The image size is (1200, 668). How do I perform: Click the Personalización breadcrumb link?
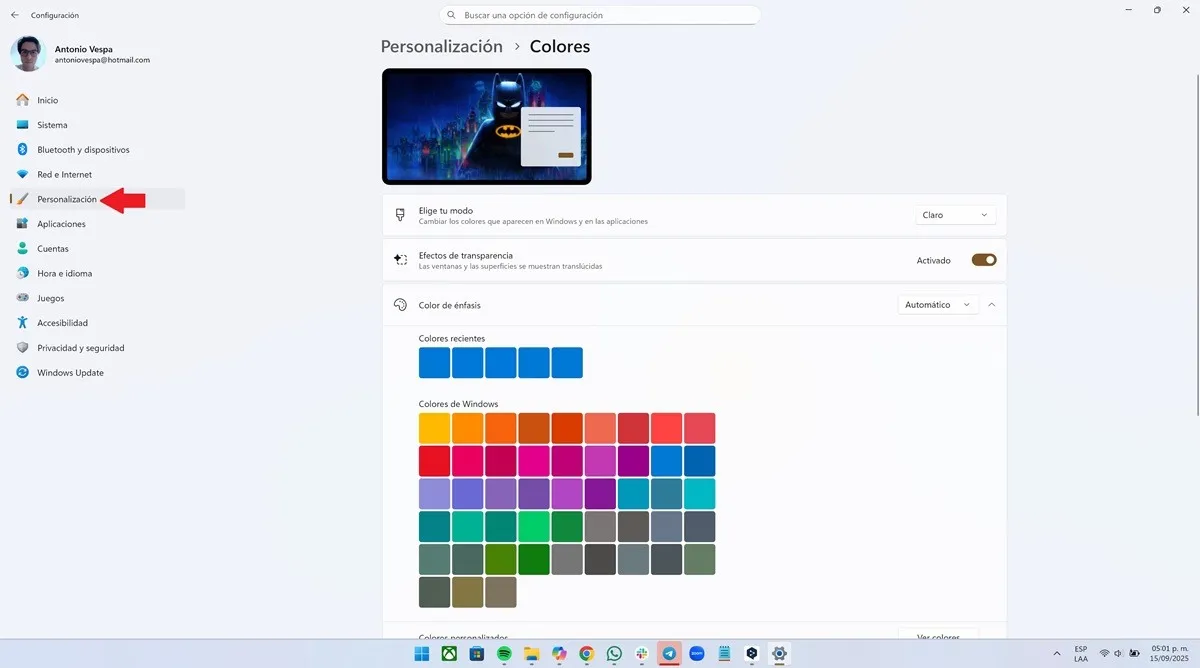click(x=441, y=46)
